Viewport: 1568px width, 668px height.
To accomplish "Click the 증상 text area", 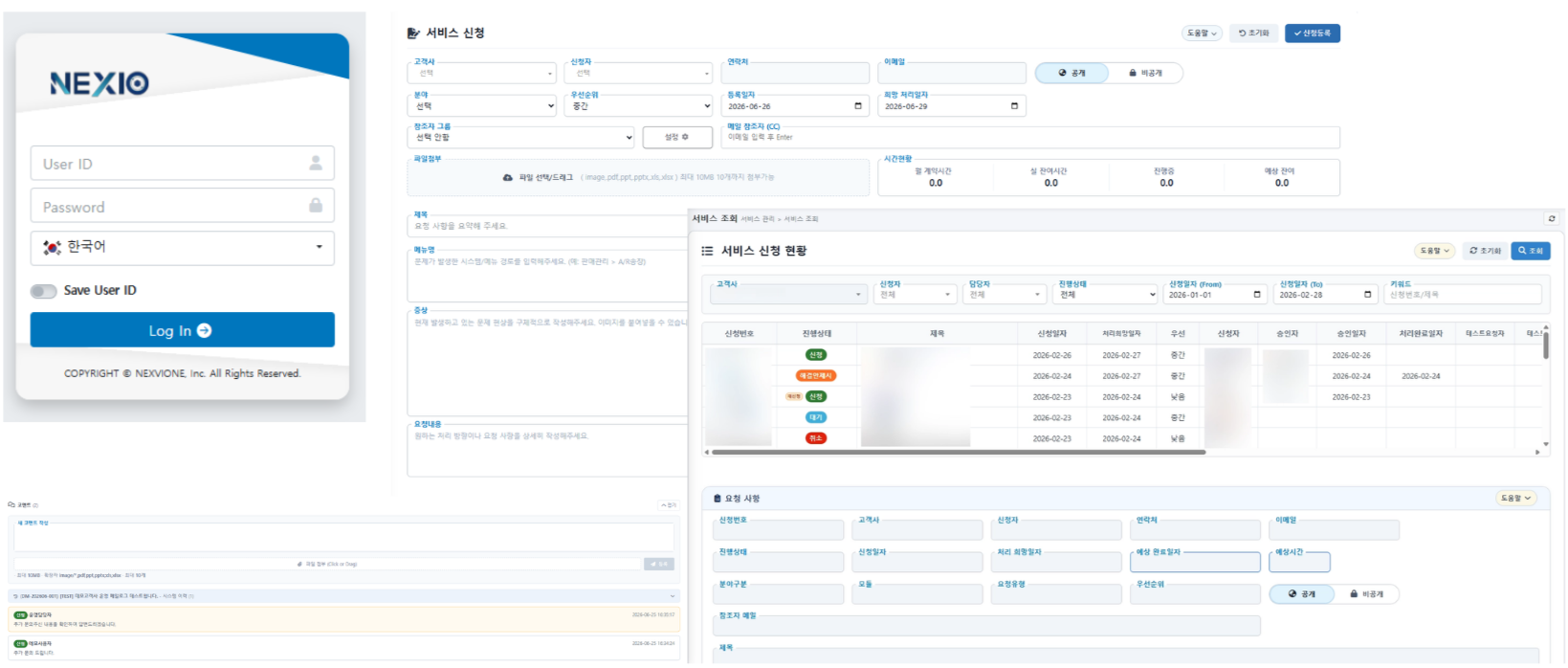I will click(547, 364).
